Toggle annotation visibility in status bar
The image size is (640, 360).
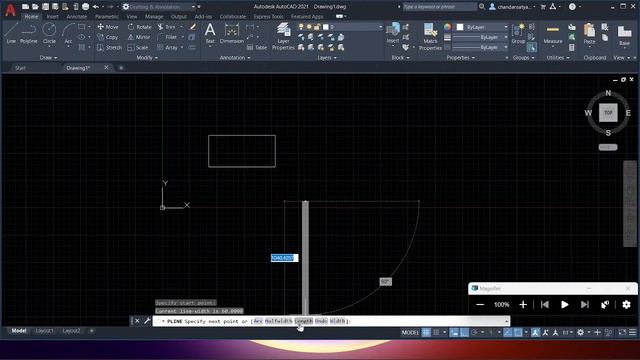point(536,333)
